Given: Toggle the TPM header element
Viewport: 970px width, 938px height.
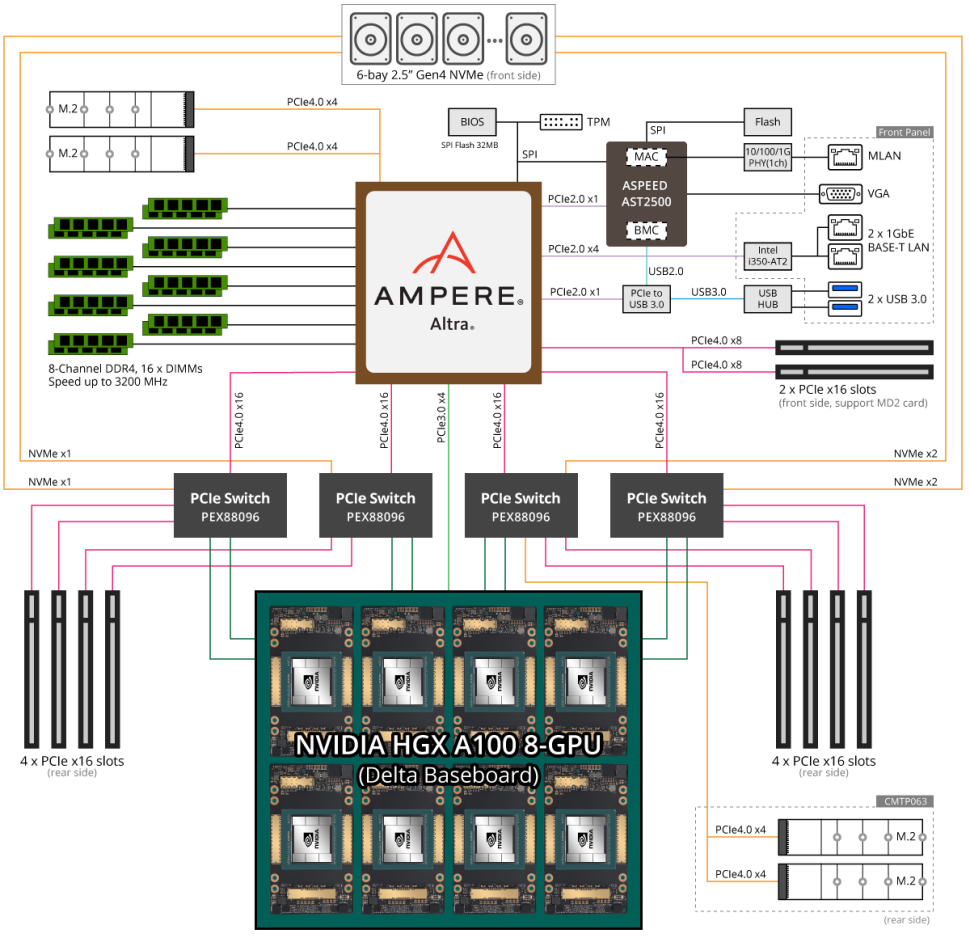Looking at the screenshot, I should tap(560, 121).
